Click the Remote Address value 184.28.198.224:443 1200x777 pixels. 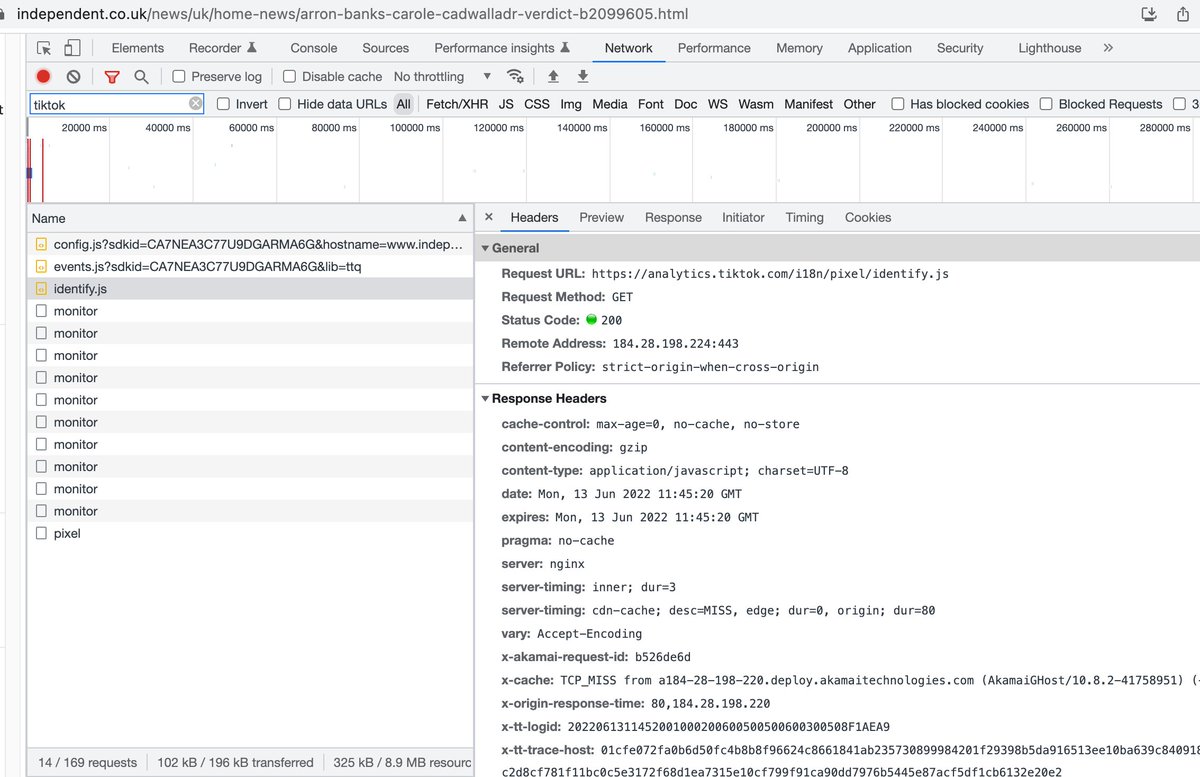coord(676,344)
